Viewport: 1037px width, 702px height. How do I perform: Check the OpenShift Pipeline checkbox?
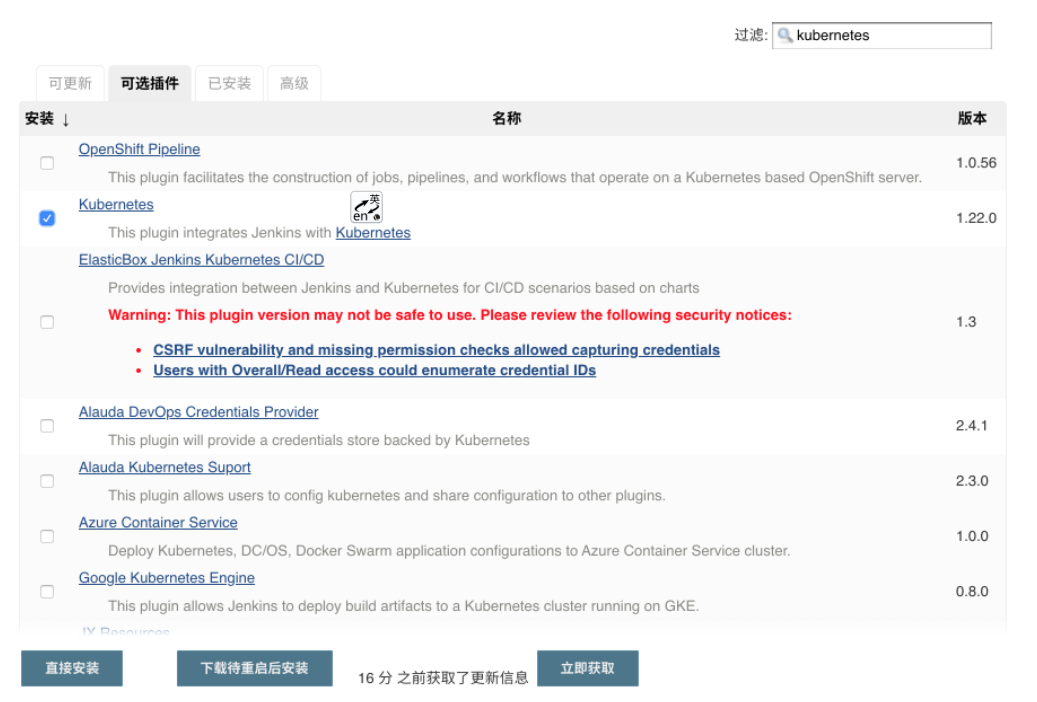[47, 163]
